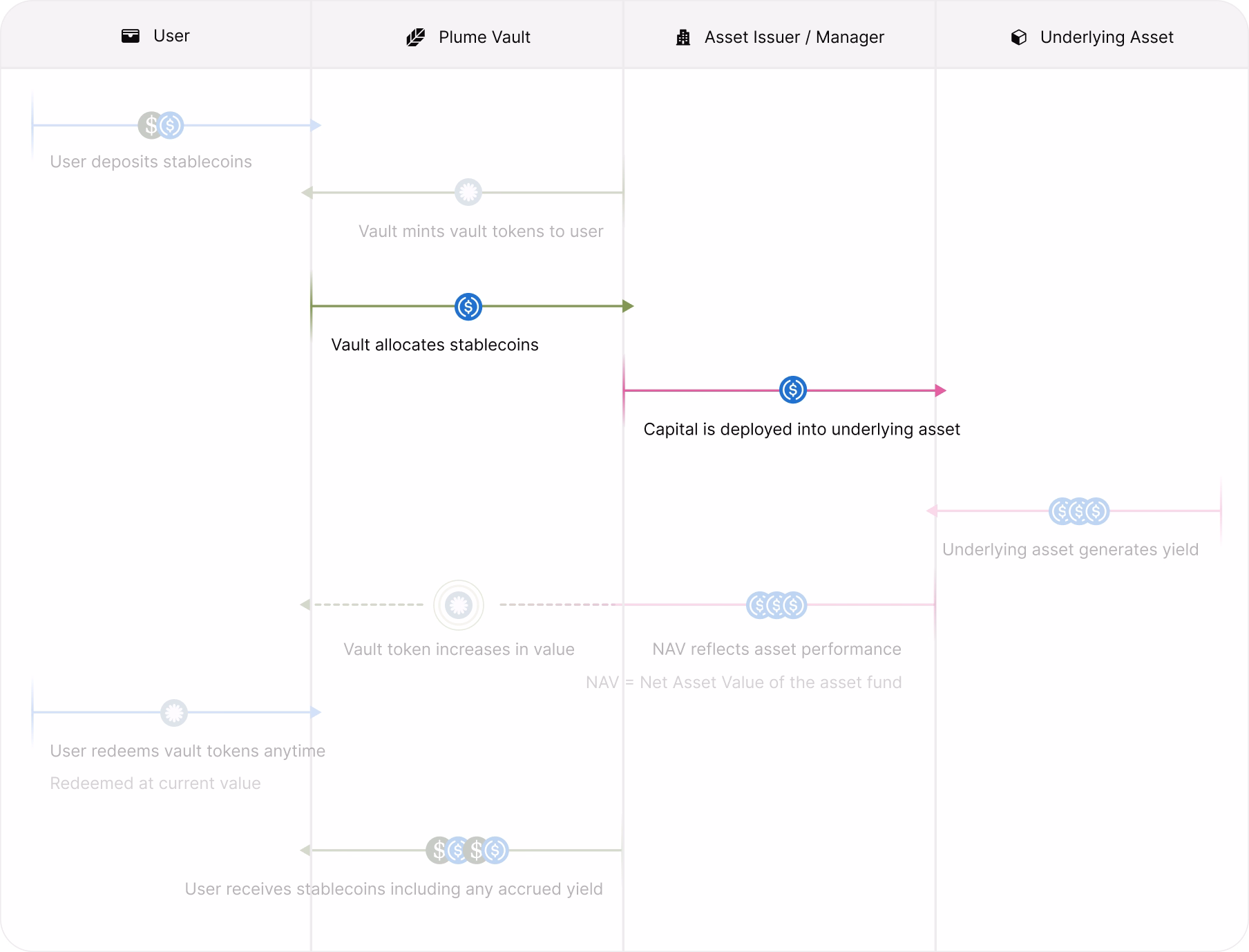Click the 'Underlying asset generates yield' label
1249x952 pixels.
tap(1070, 550)
